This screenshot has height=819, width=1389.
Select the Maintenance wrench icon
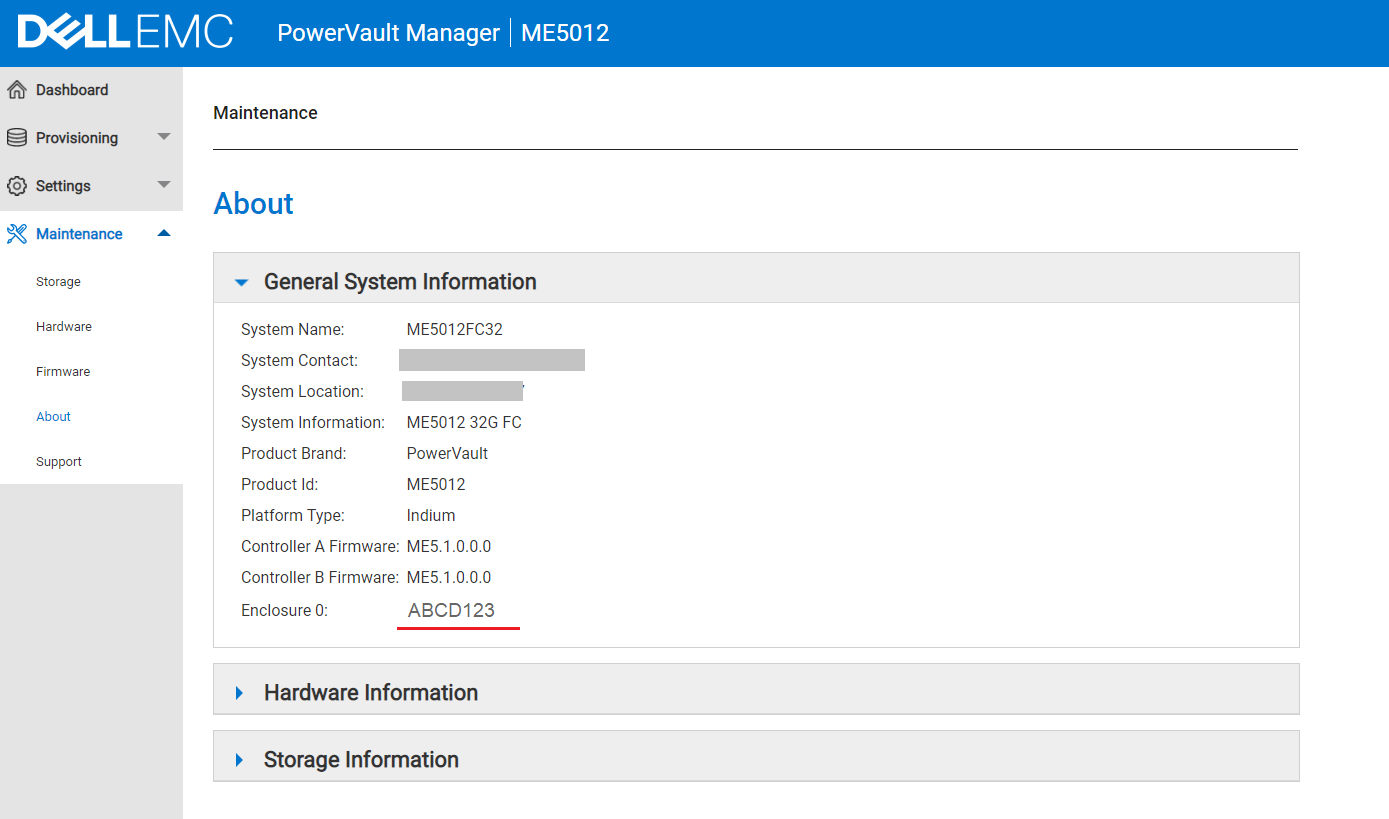coord(16,233)
